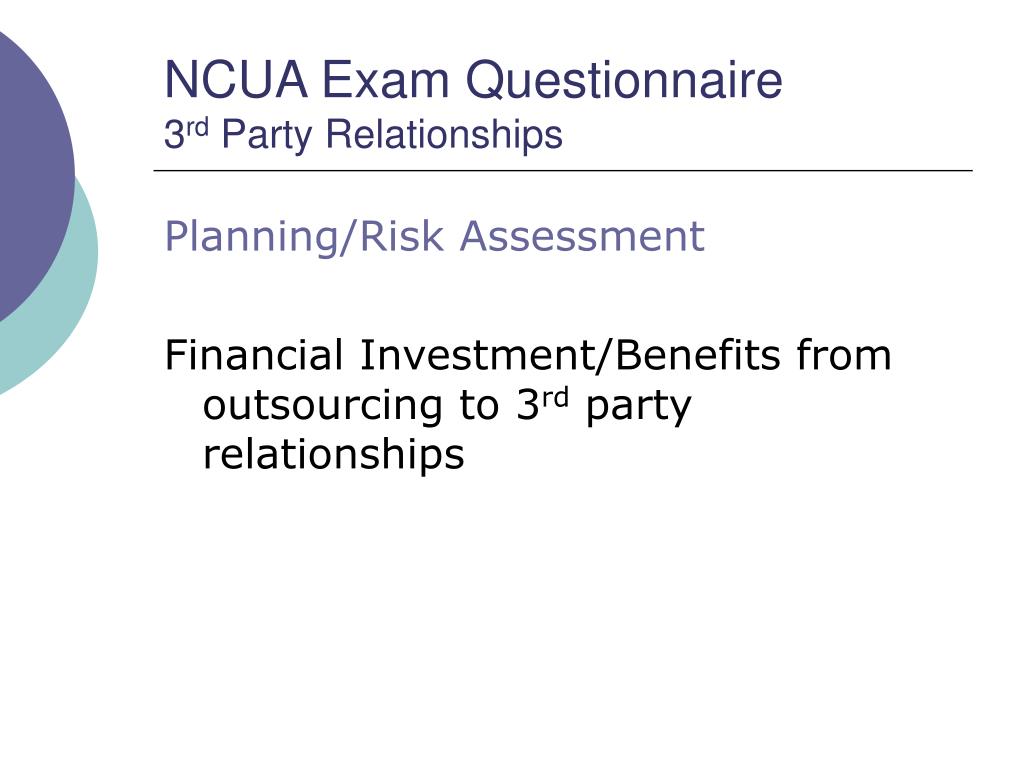The width and height of the screenshot is (1024, 768).
Task: Click the horizontal divider line under title
Action: click(563, 170)
